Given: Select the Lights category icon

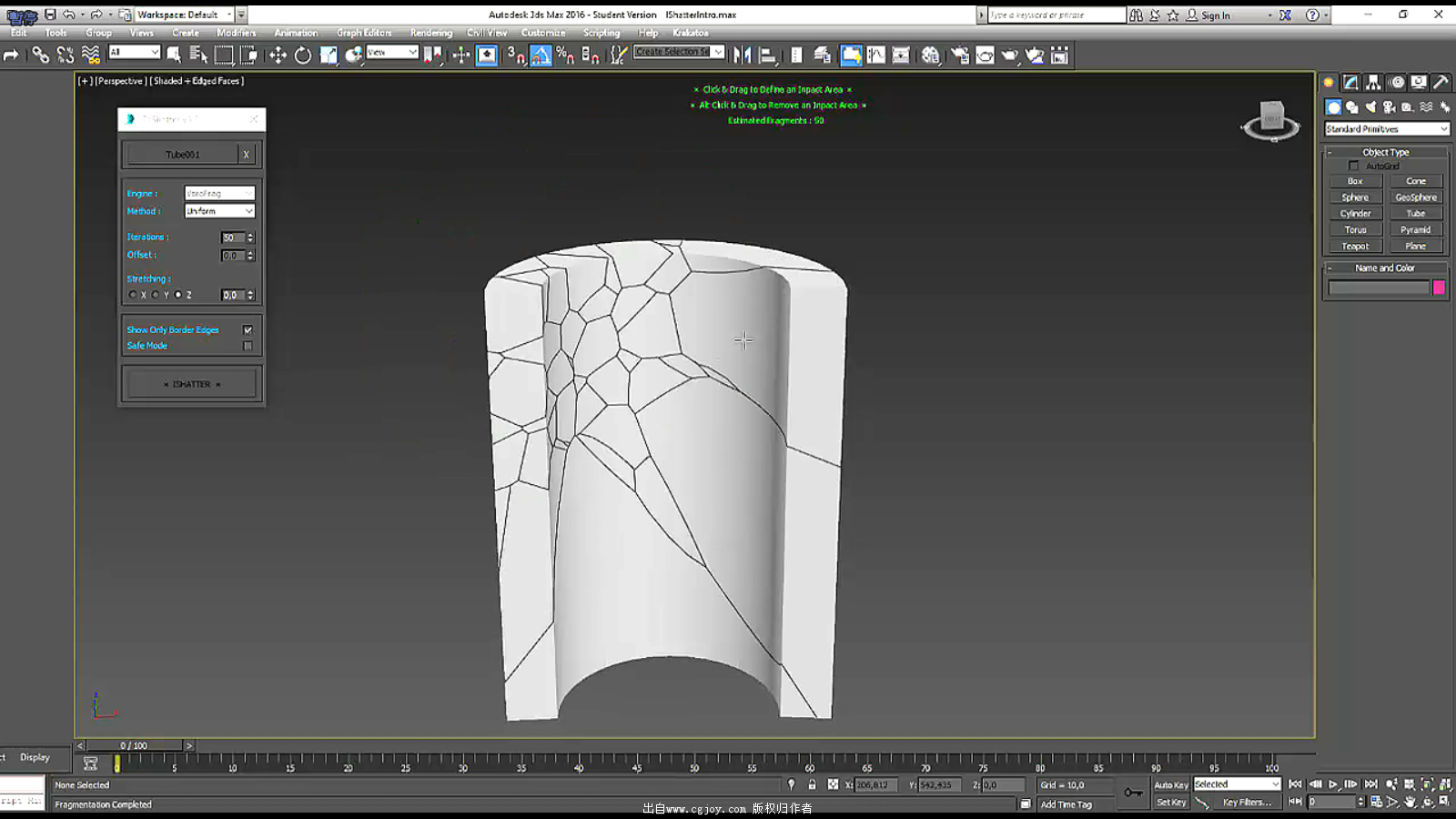Looking at the screenshot, I should (1370, 107).
